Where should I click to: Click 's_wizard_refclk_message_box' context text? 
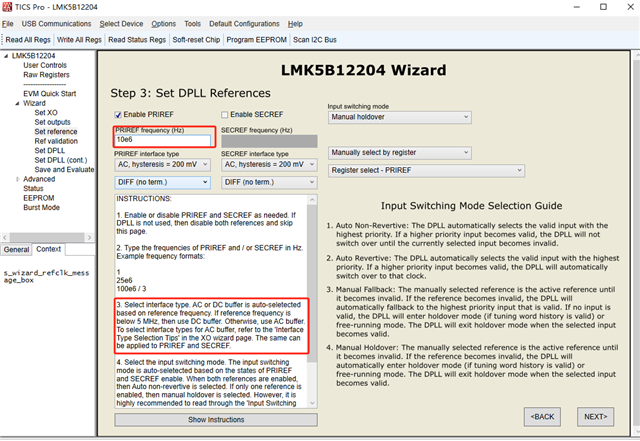(x=46, y=276)
